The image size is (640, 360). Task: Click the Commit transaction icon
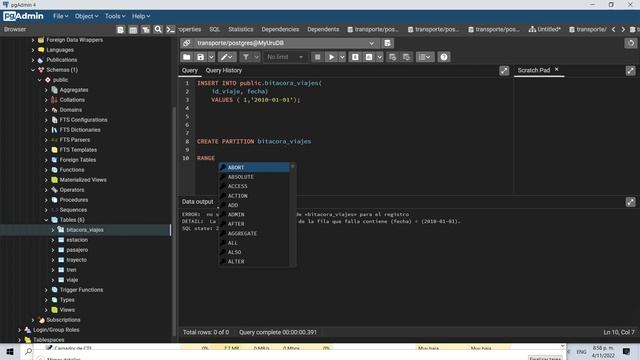click(x=392, y=57)
